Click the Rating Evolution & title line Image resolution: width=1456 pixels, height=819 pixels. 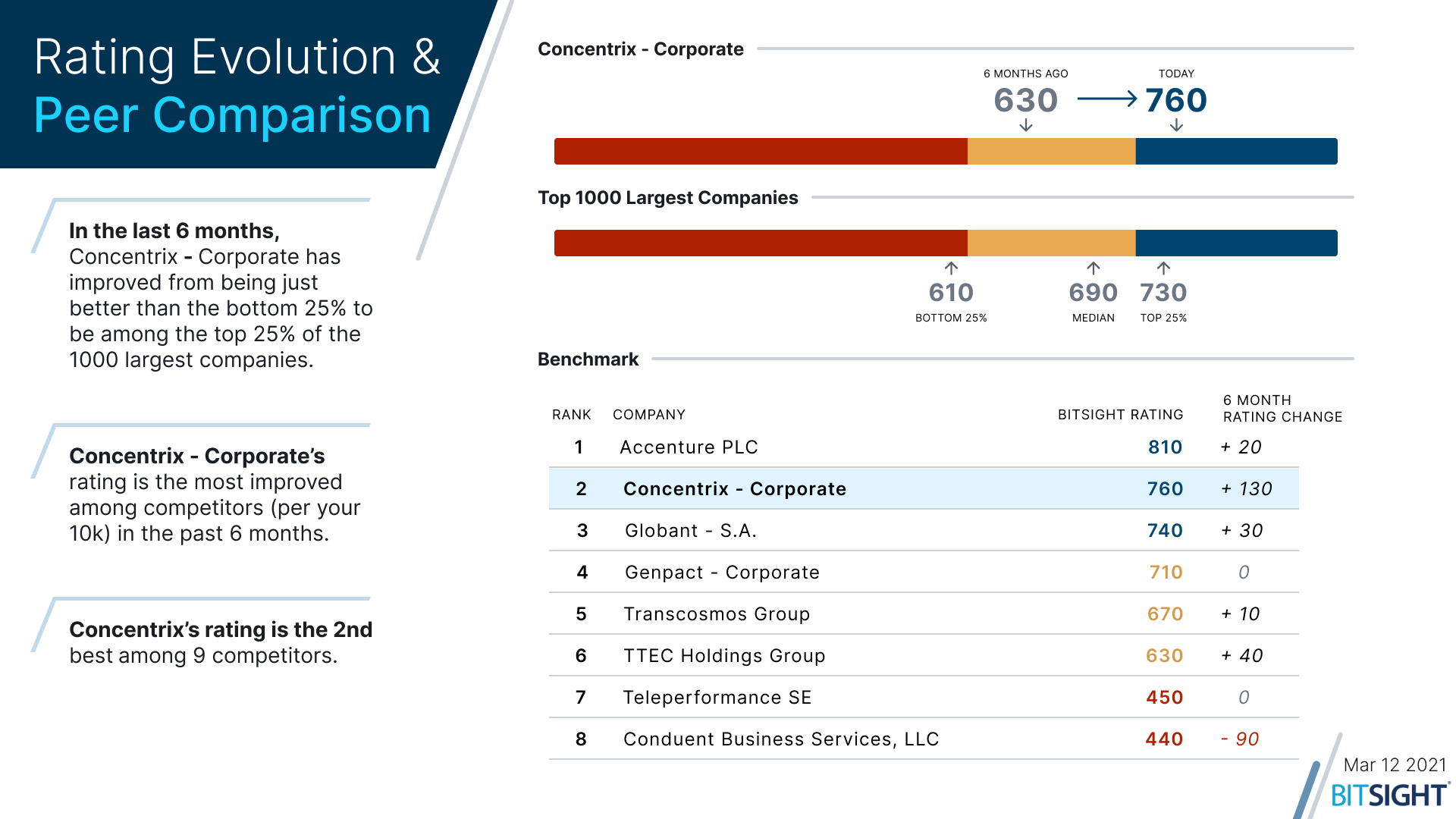237,58
